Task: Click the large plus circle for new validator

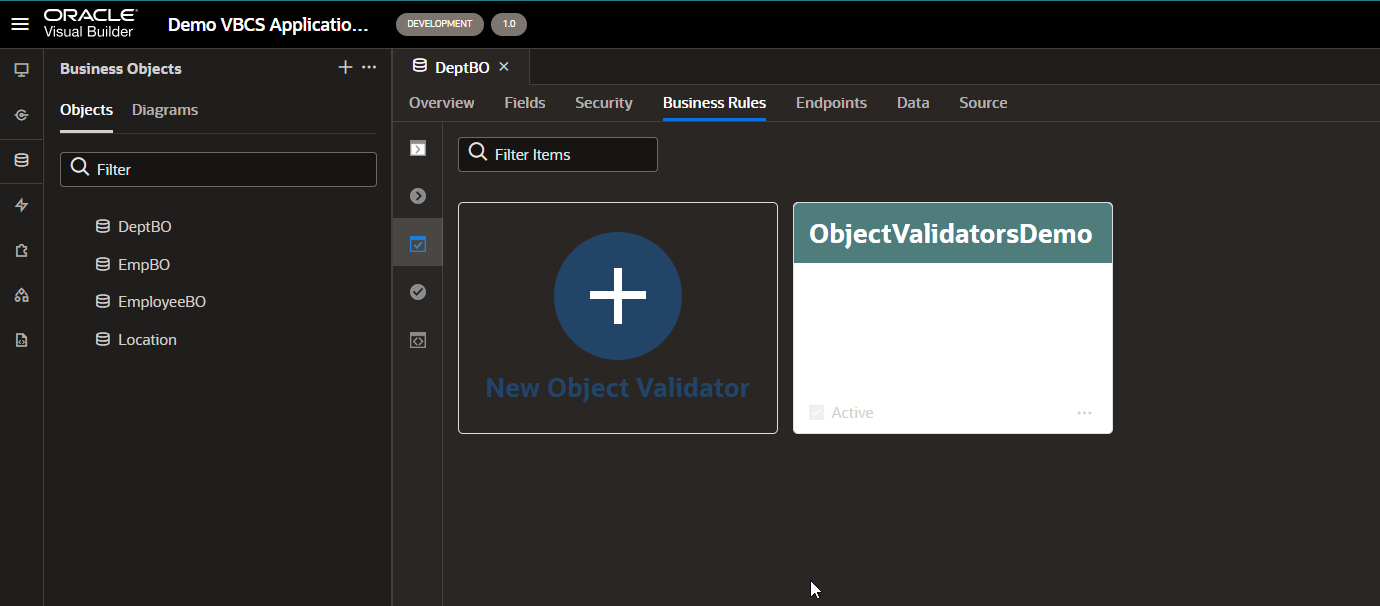Action: [618, 296]
